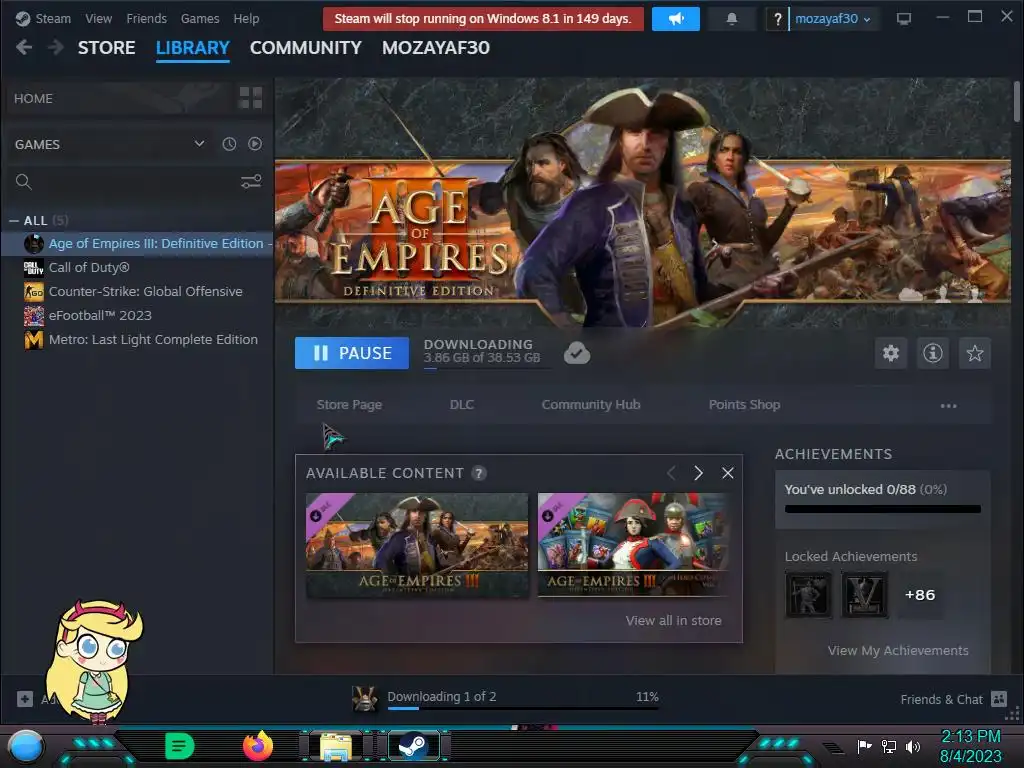Select eFootball 2023 entry

pos(138,315)
